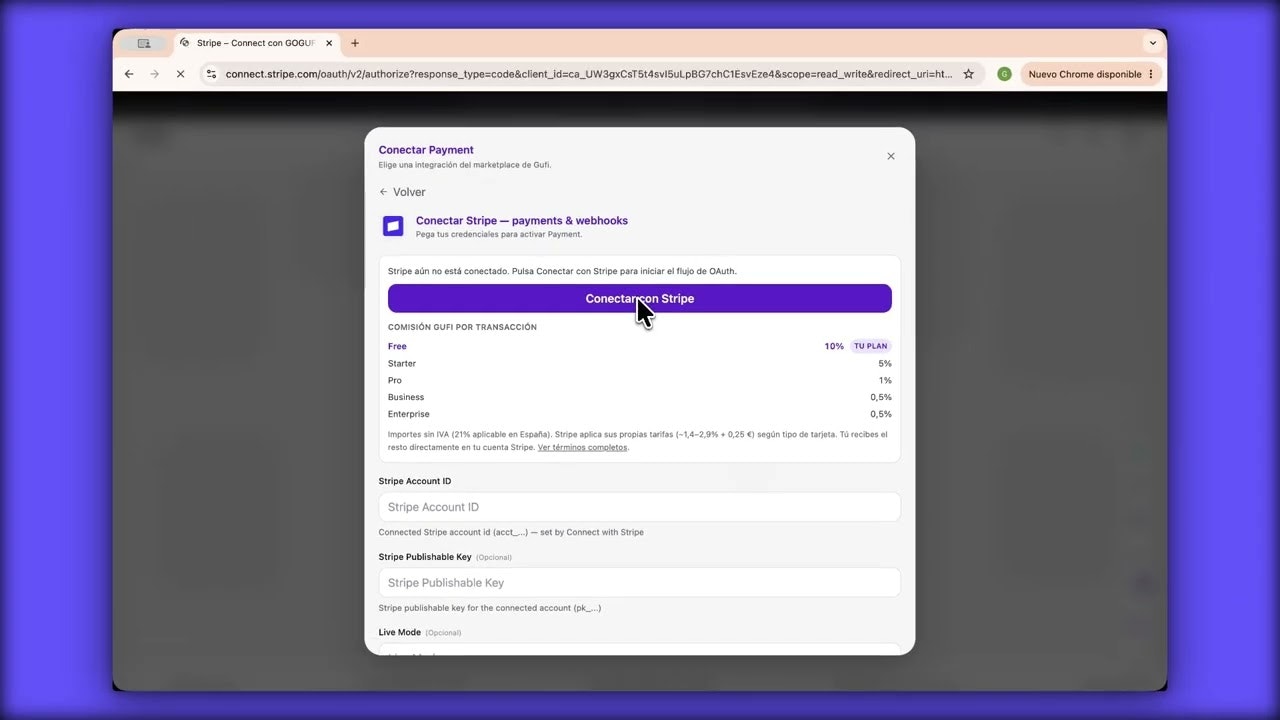1280x720 pixels.
Task: Select the Stripe – Connect con GOGUFI tab
Action: coord(256,43)
